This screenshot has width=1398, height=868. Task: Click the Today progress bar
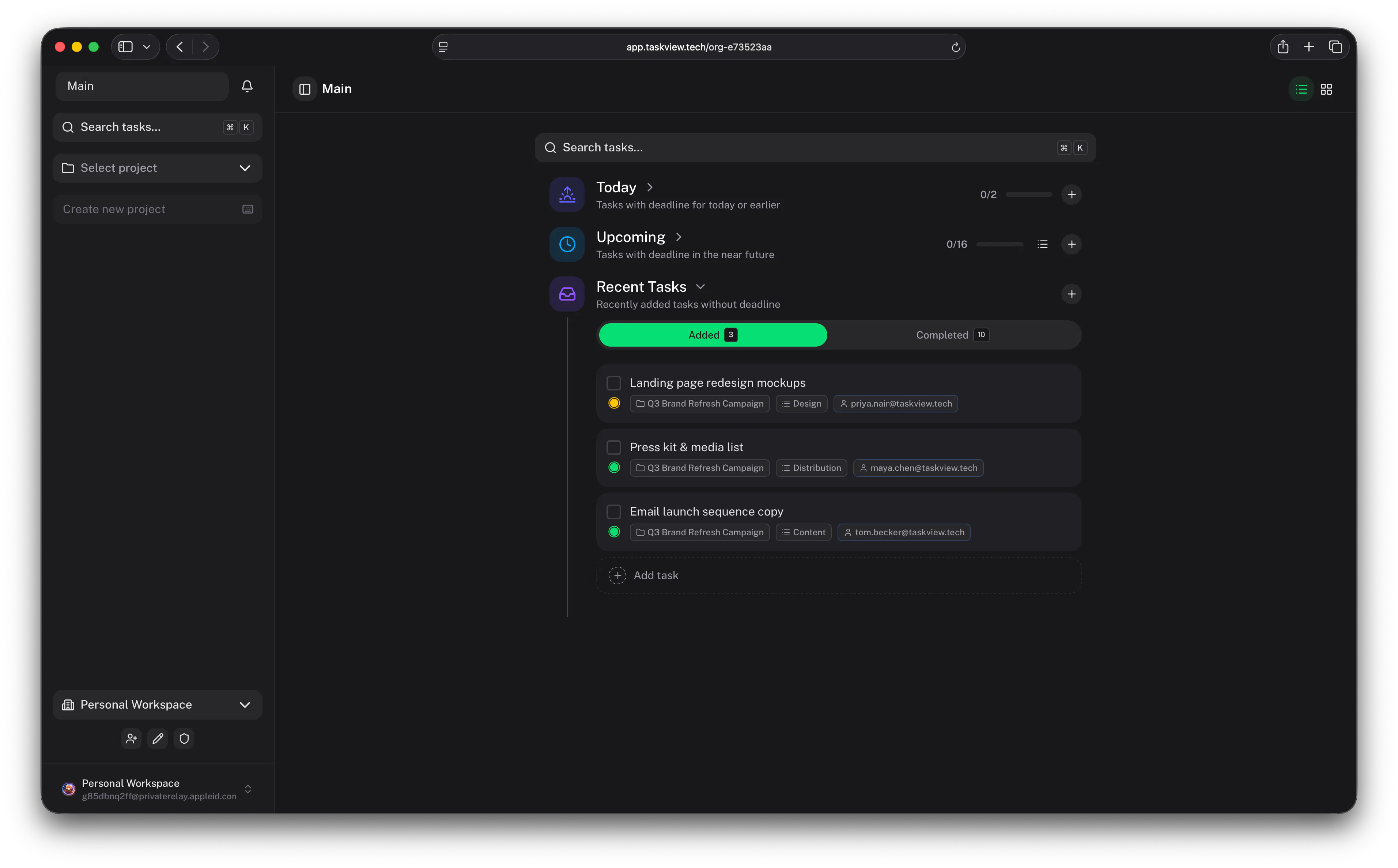[1028, 195]
